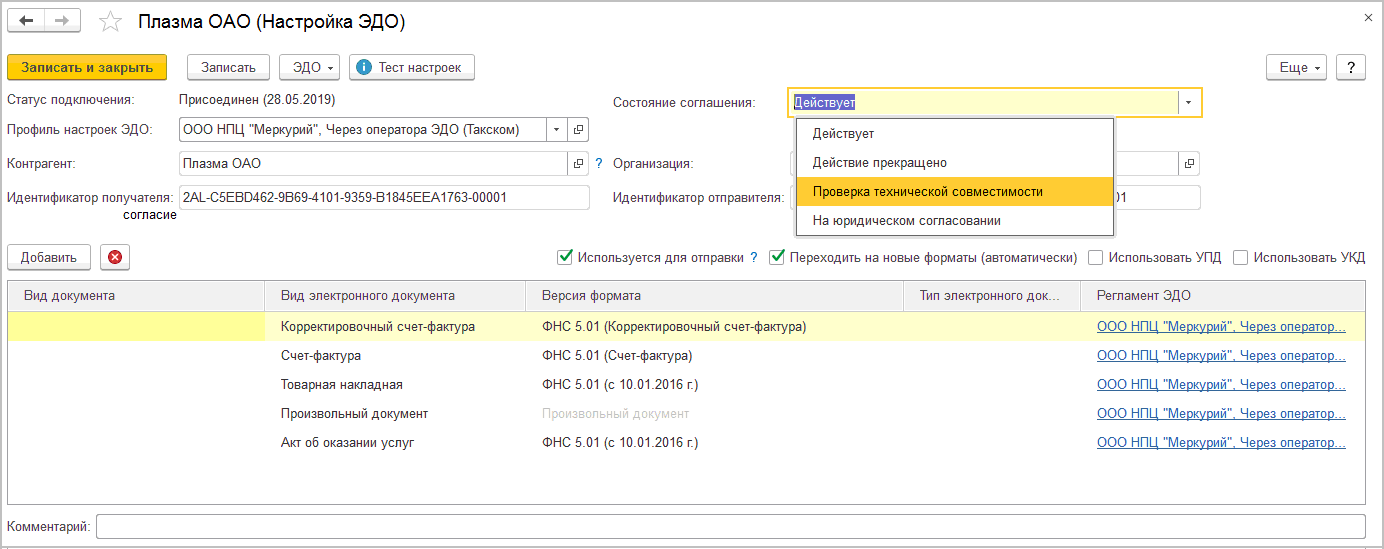Open the Организация record form icon
Image resolution: width=1384 pixels, height=549 pixels.
click(x=1189, y=163)
